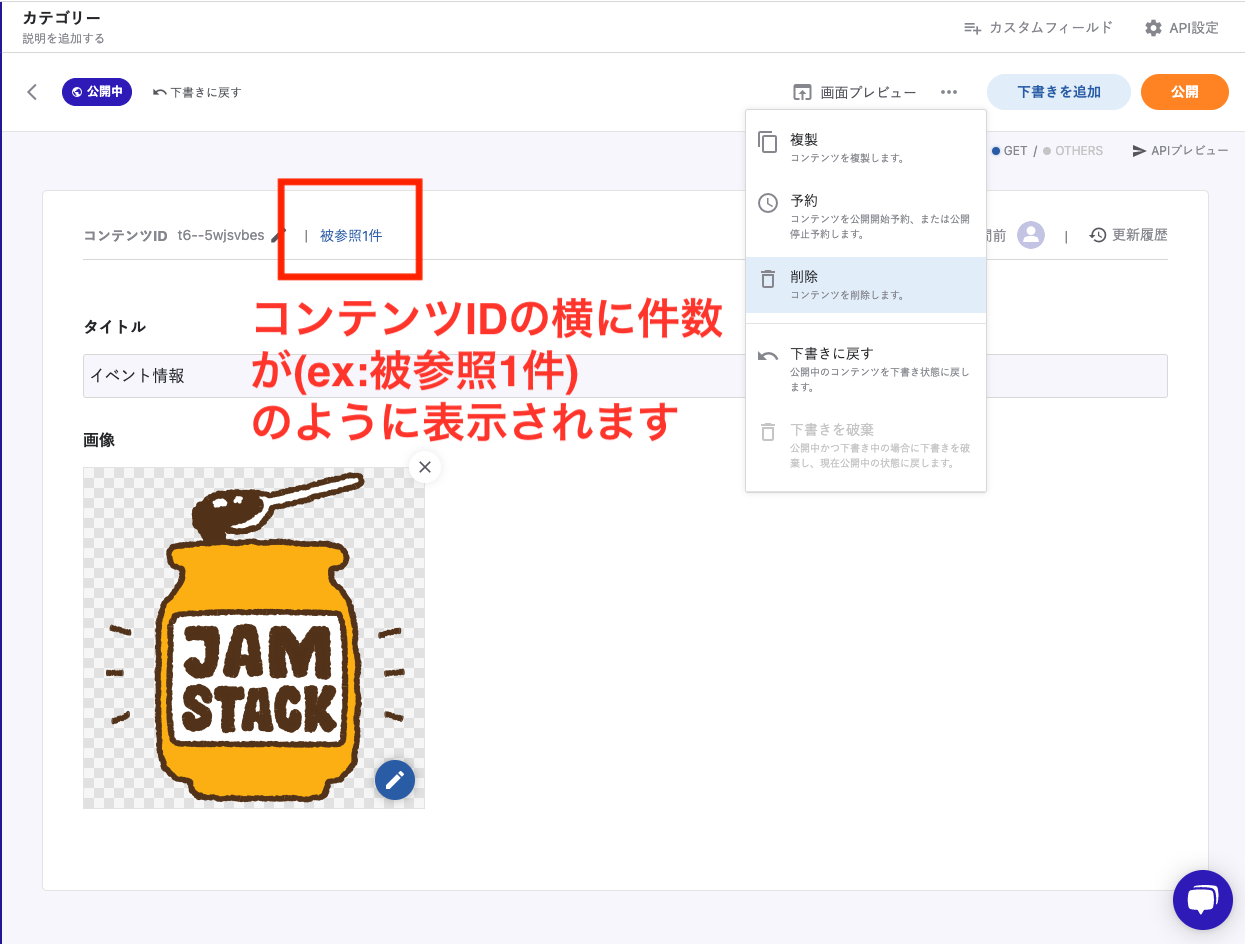This screenshot has height=944, width=1245.
Task: Open 画面プレビュー screen preview
Action: tap(855, 92)
